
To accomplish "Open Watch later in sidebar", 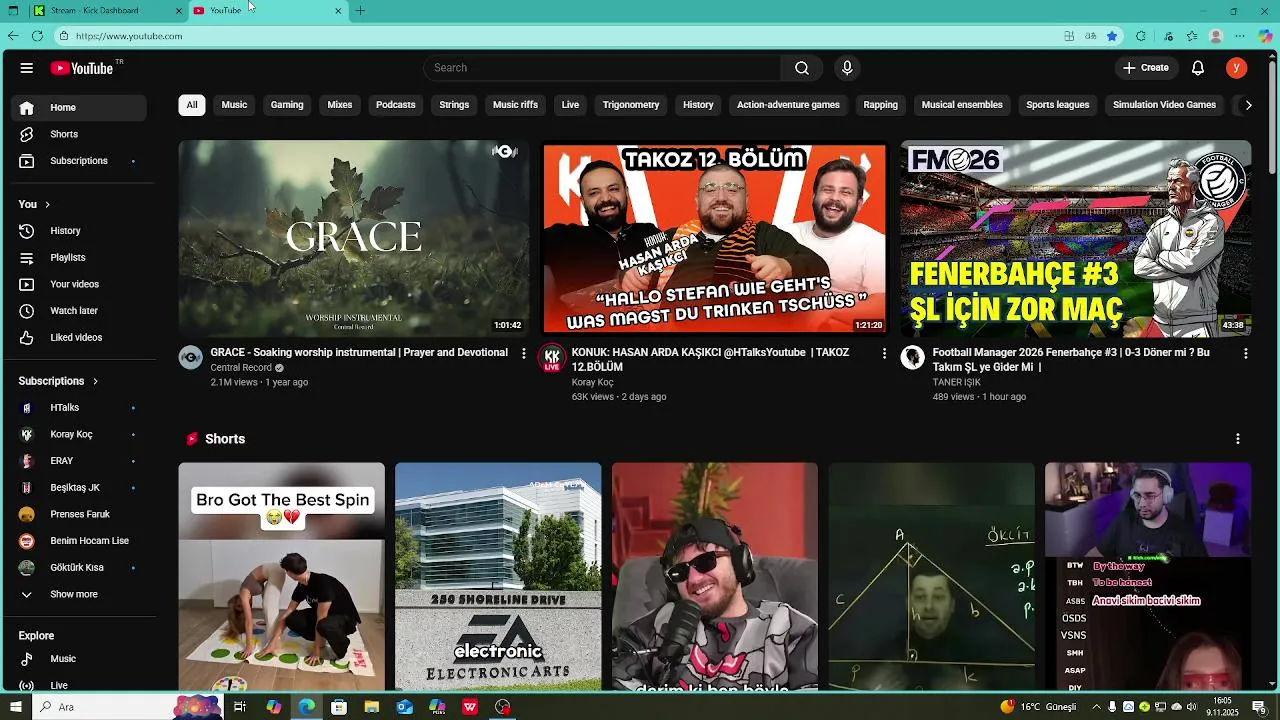I will click(80, 311).
